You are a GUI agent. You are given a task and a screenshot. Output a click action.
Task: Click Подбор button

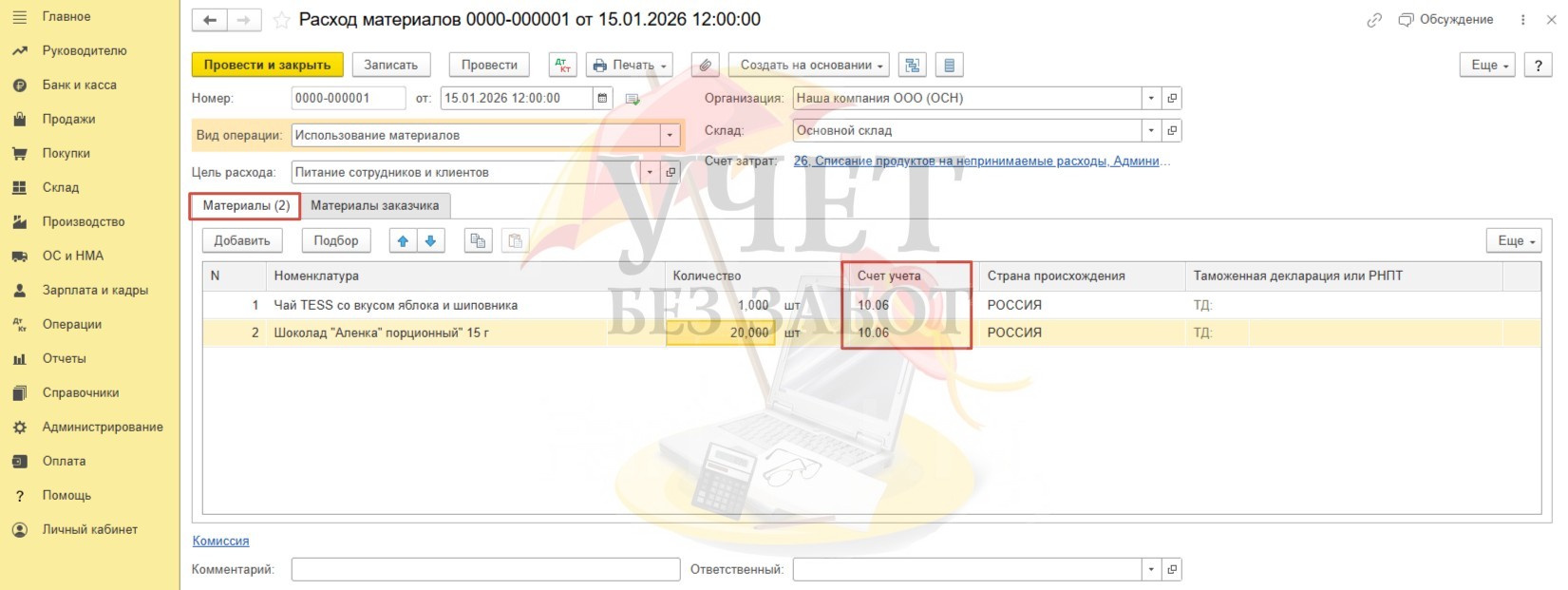336,240
